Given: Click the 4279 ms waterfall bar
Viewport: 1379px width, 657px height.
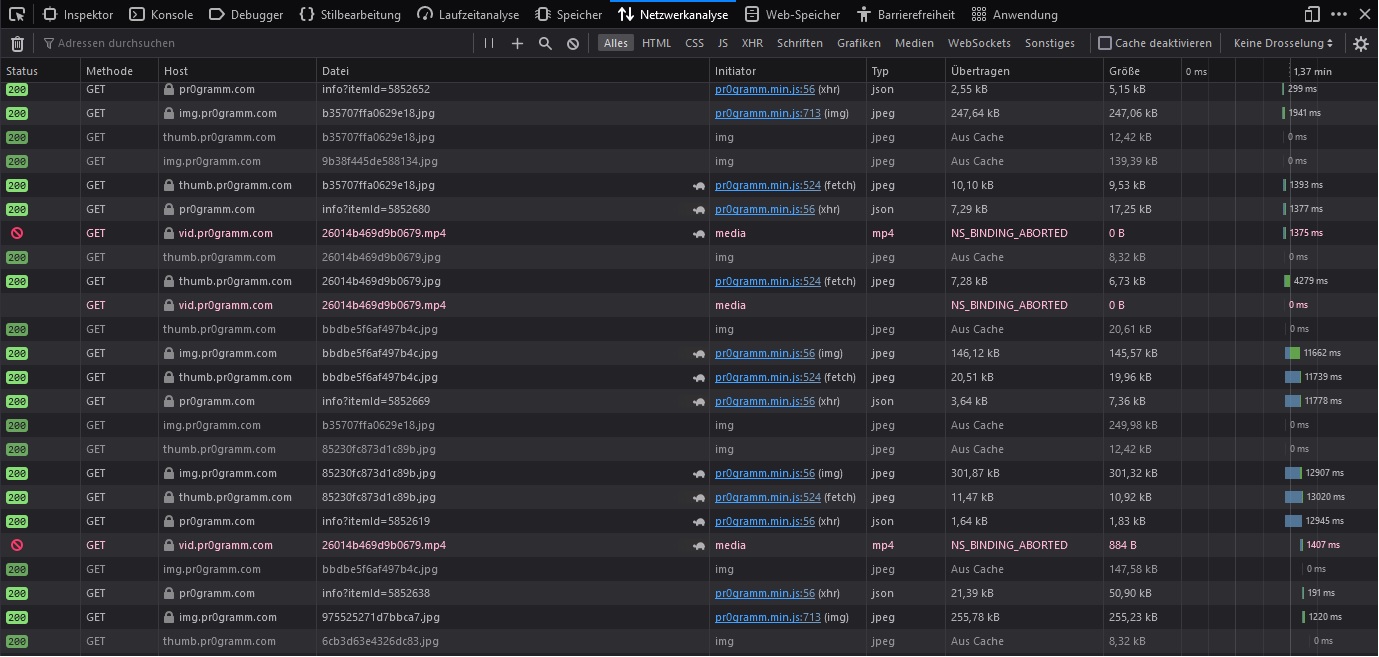Looking at the screenshot, I should pyautogui.click(x=1288, y=281).
